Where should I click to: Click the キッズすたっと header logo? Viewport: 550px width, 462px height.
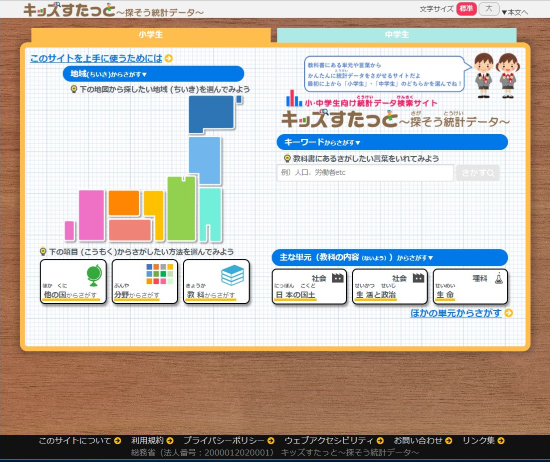113,10
